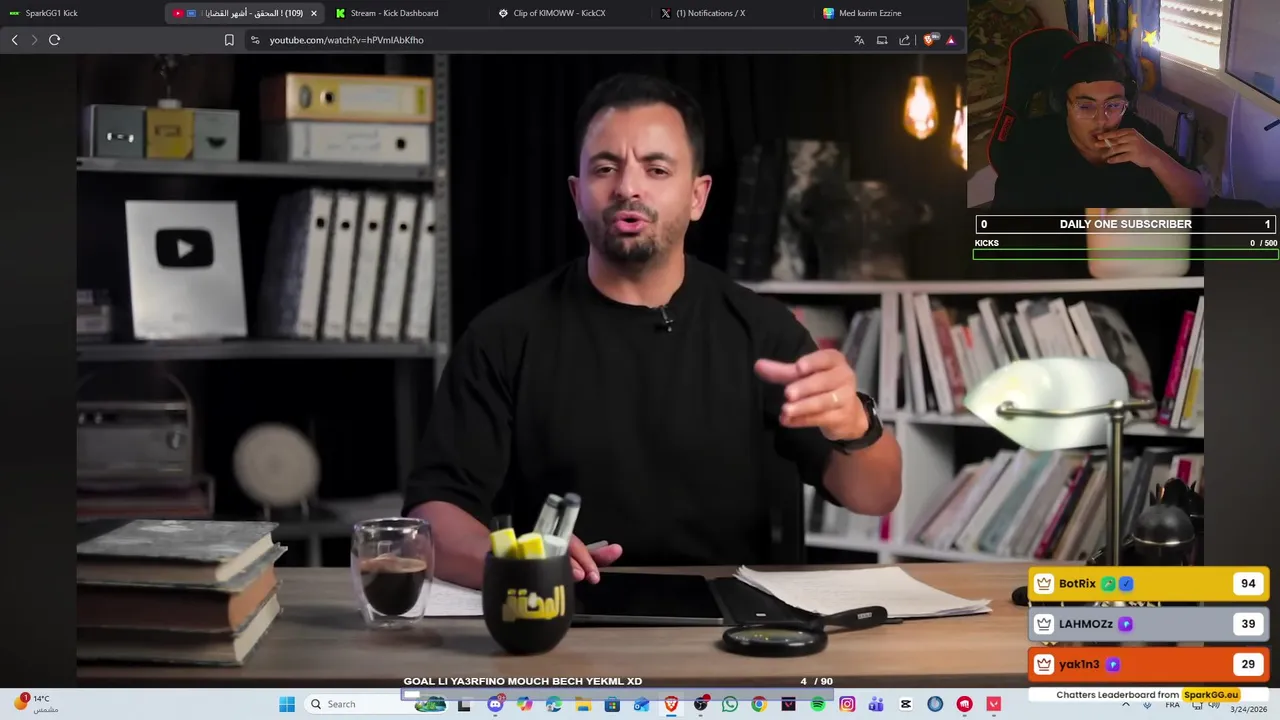Click the FRA language indicator
The height and width of the screenshot is (720, 1280).
pyautogui.click(x=1172, y=705)
